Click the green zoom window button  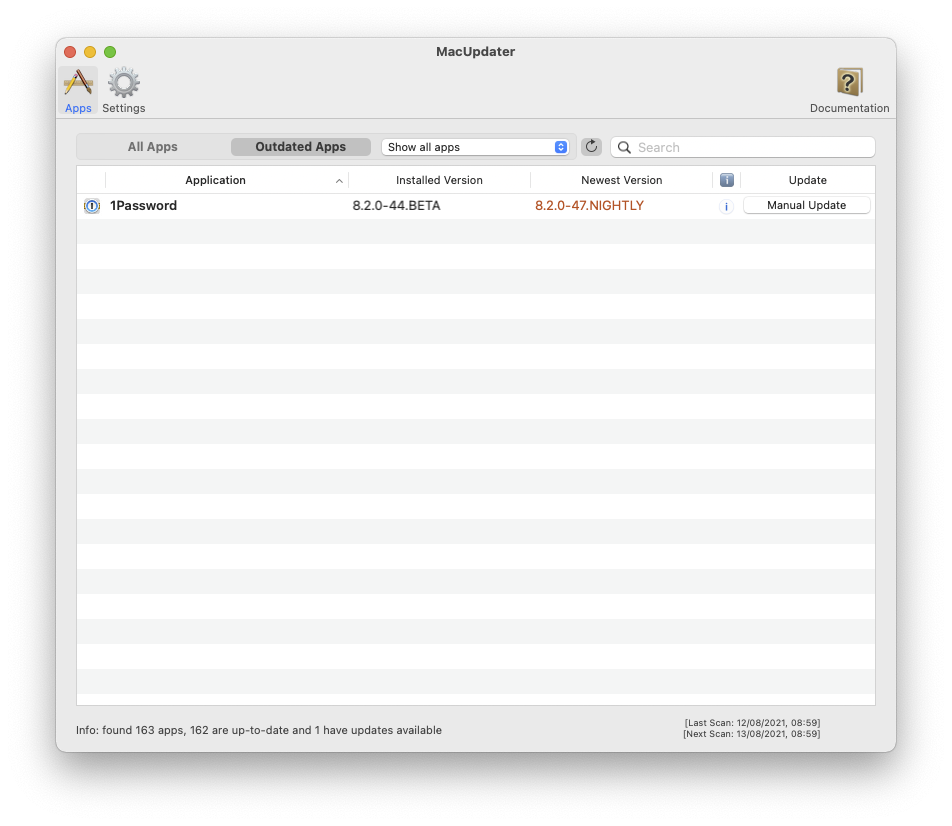110,52
